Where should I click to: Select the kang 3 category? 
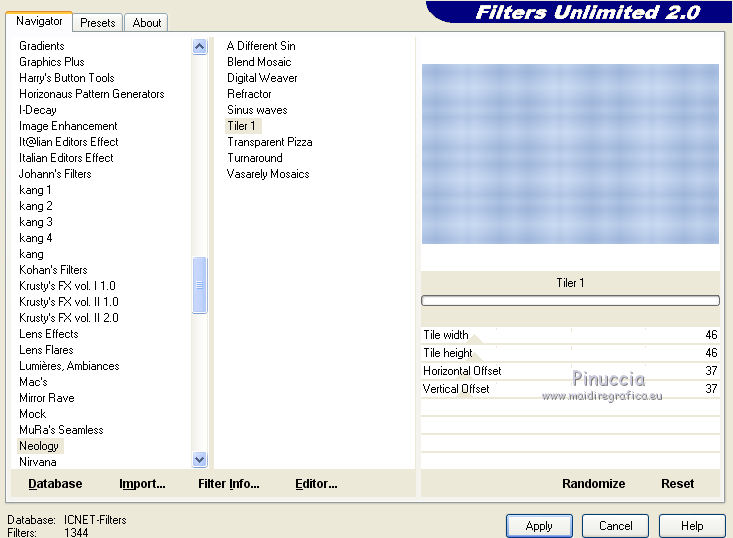(36, 222)
